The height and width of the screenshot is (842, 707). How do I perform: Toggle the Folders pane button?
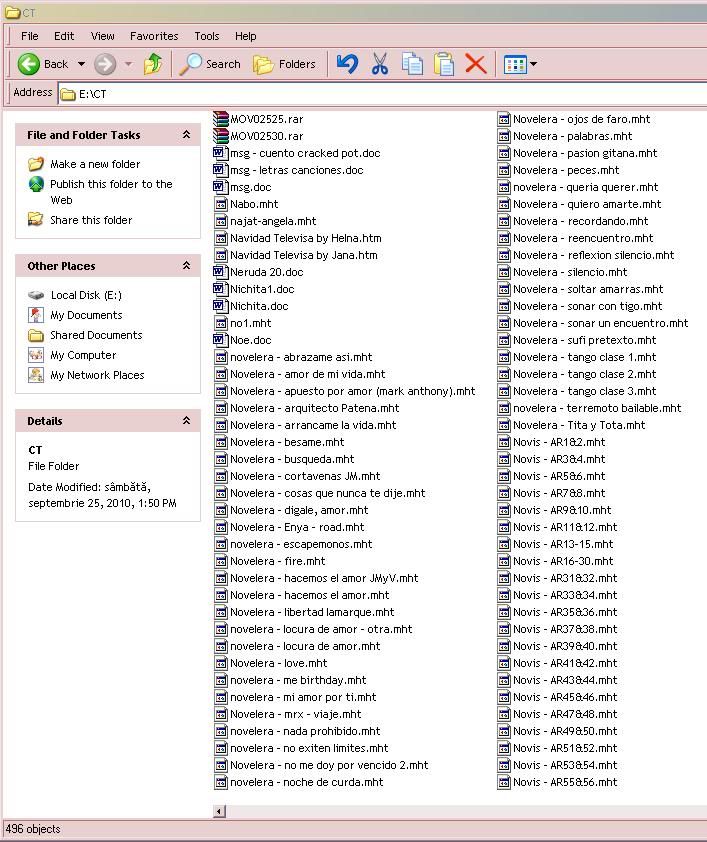(x=285, y=64)
